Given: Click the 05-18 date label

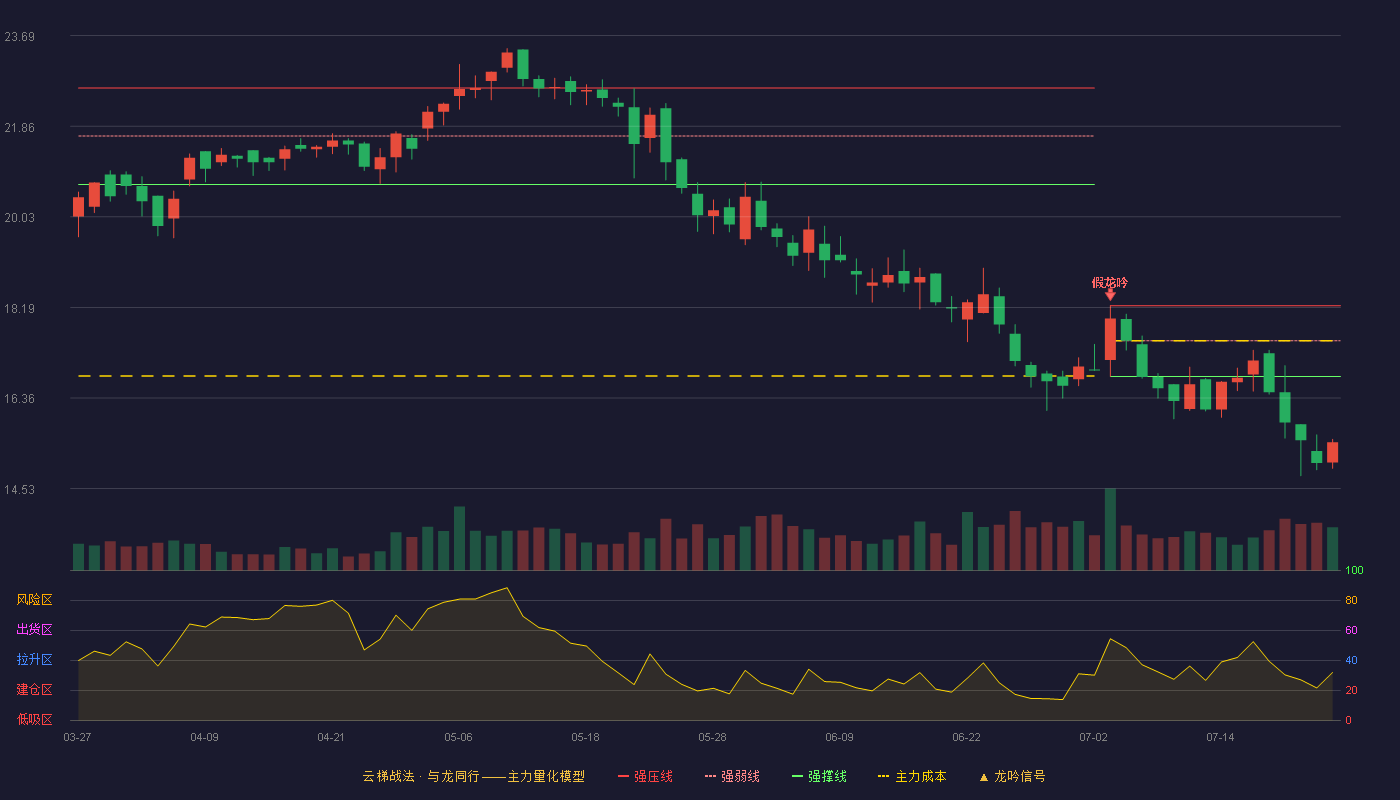Looking at the screenshot, I should point(585,737).
